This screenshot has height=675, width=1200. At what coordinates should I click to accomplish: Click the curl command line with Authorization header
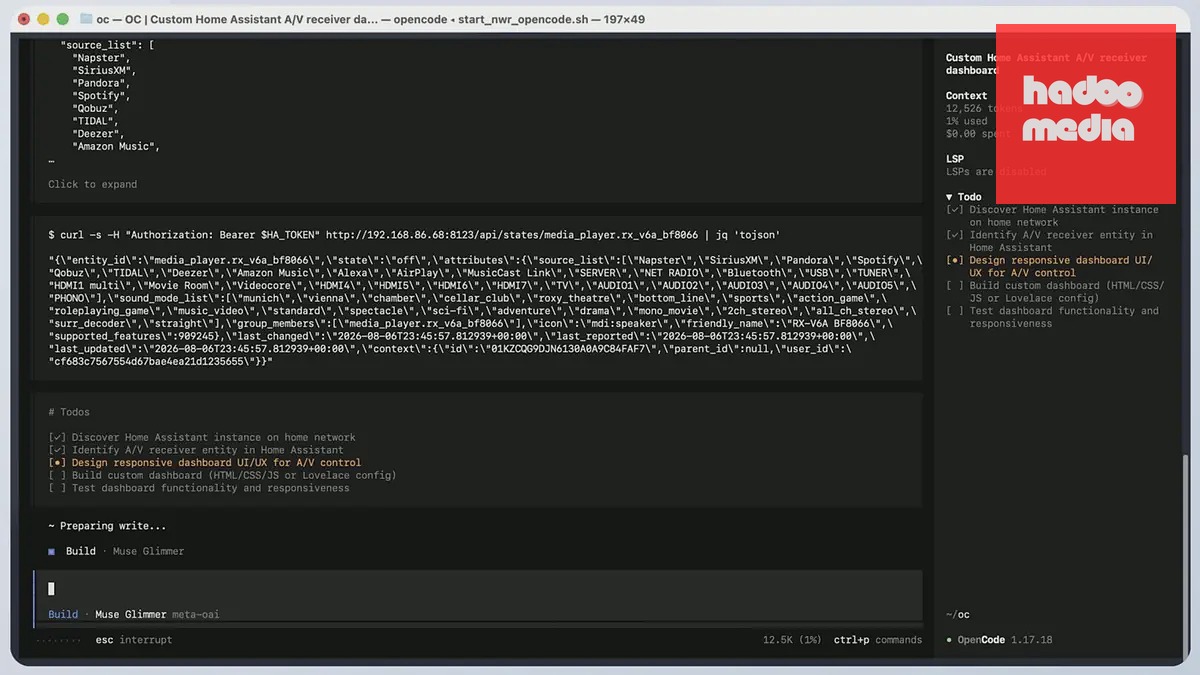pyautogui.click(x=414, y=235)
